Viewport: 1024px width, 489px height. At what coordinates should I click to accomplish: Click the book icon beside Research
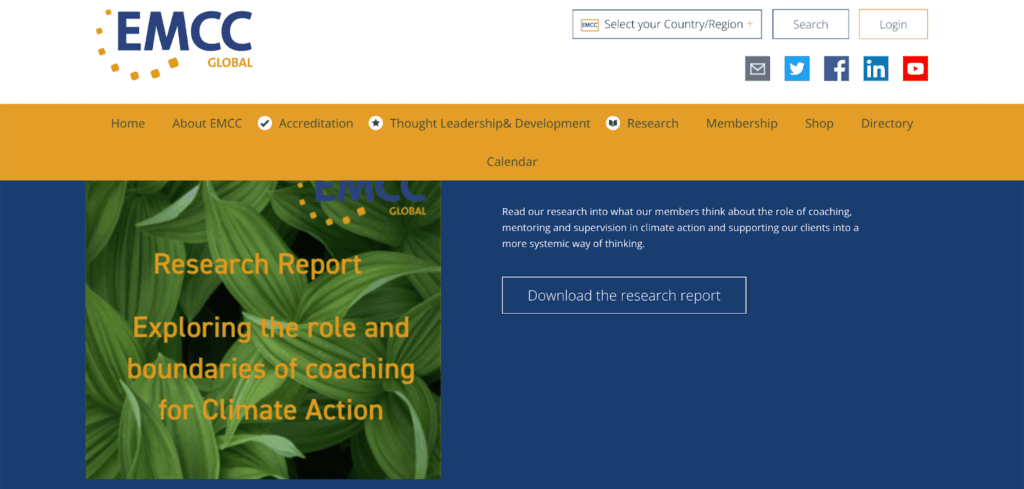point(613,124)
